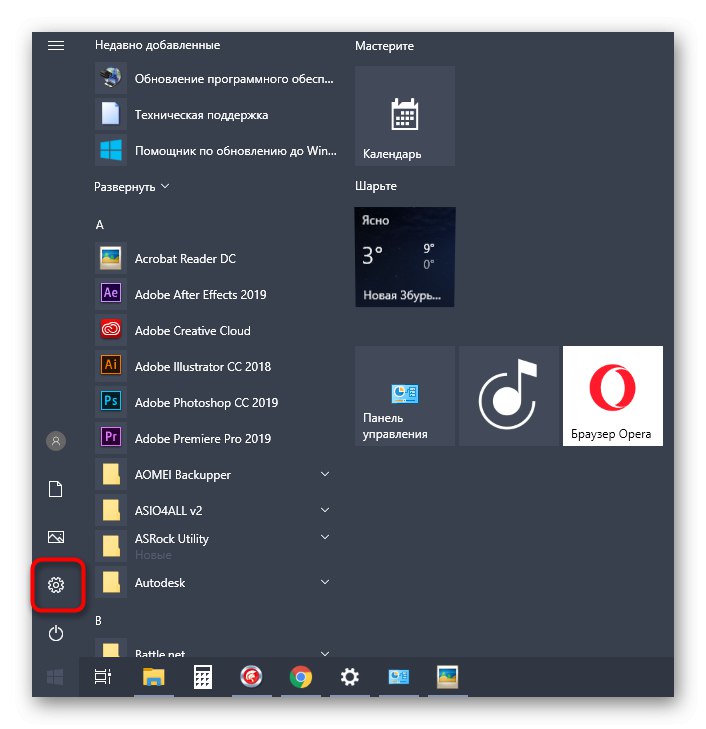Screen dimensions: 706x729
Task: Click the letter B section header
Action: [x=99, y=621]
